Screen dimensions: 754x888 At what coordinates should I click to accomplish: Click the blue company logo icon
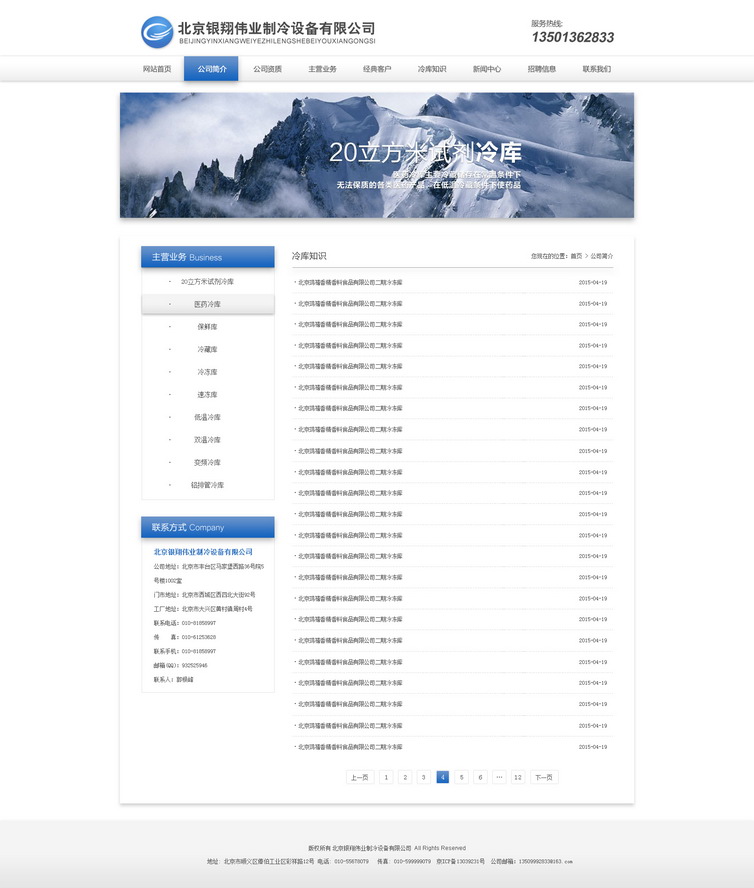click(x=157, y=32)
